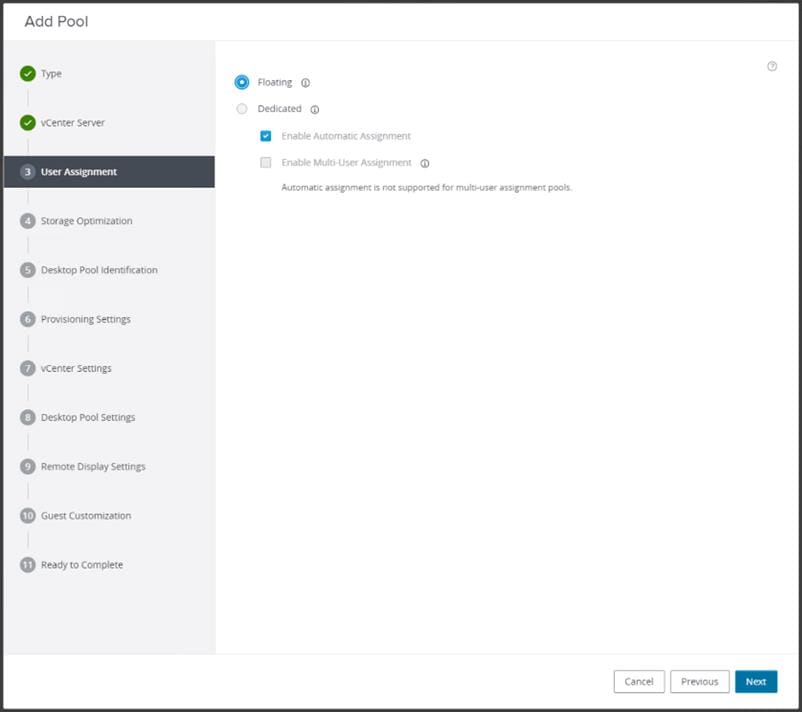
Task: Click the info icon next to Floating
Action: click(306, 83)
